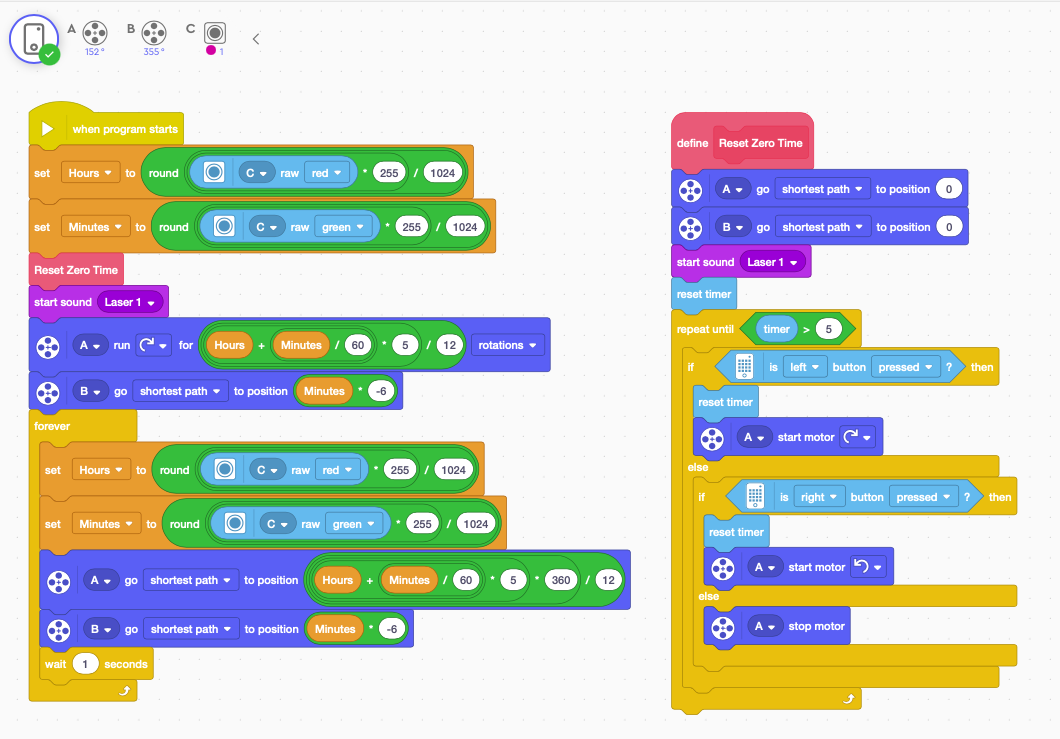Click the color sensor icon in first Hours block
1060x739 pixels.
pyautogui.click(x=212, y=172)
